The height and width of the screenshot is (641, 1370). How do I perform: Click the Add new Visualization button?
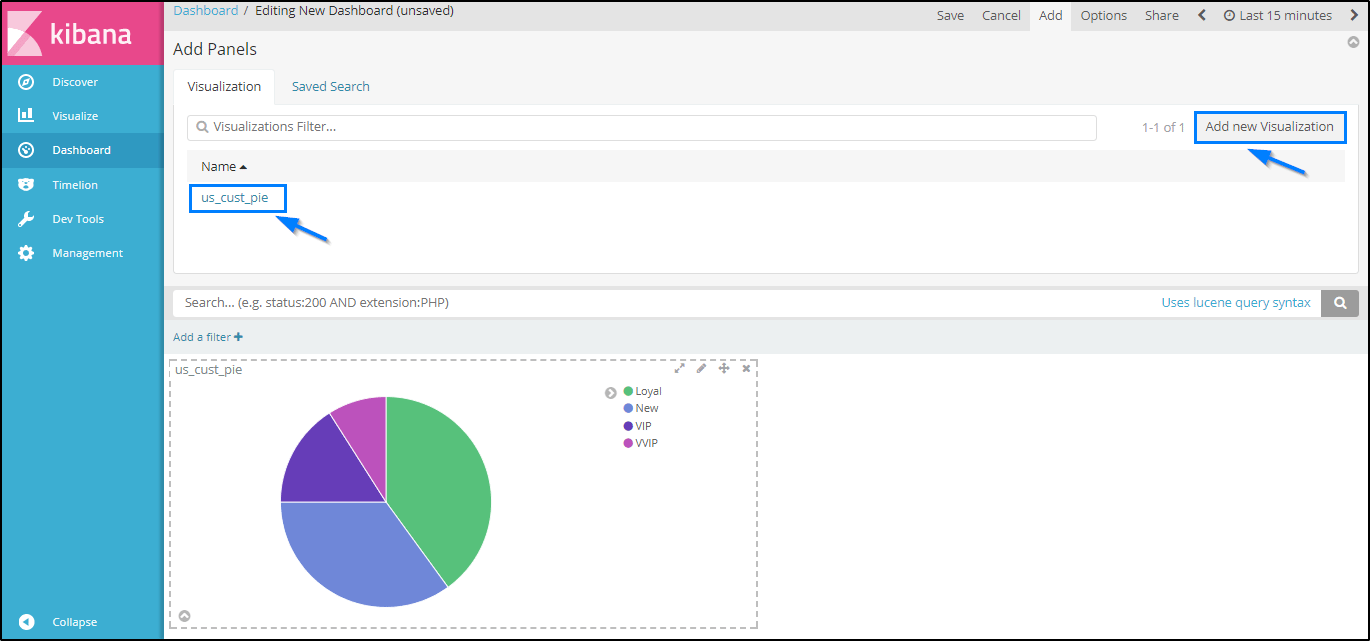(1269, 127)
